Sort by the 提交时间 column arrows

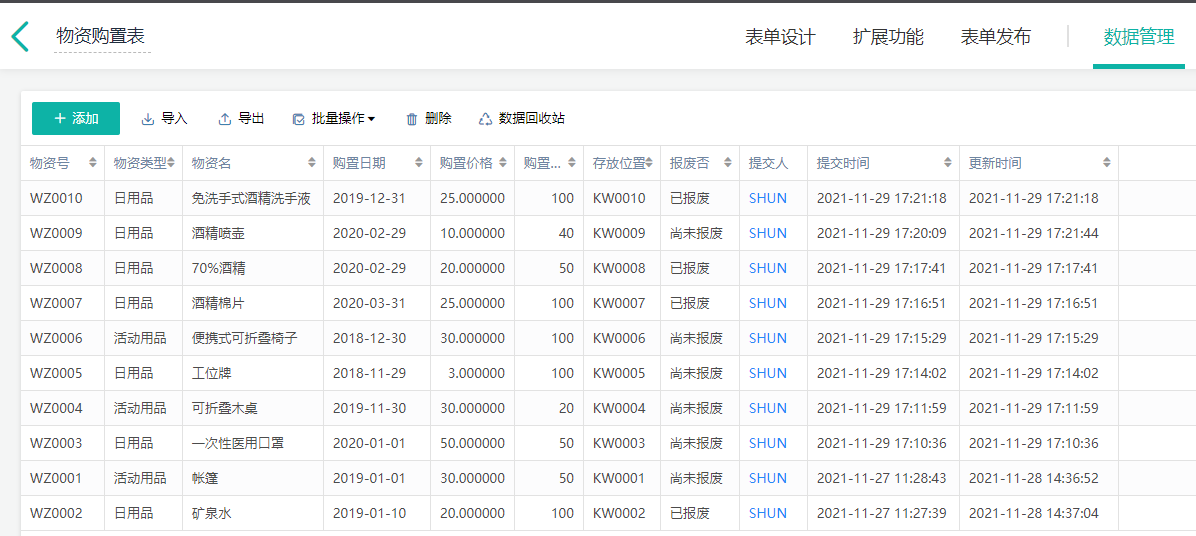[x=947, y=163]
